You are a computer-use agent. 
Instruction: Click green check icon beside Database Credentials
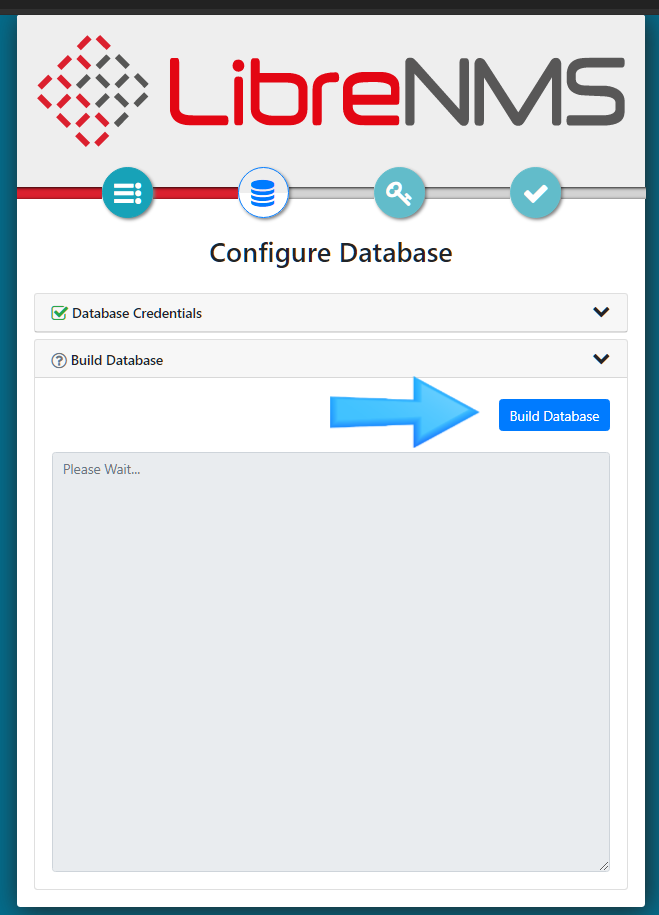point(59,313)
